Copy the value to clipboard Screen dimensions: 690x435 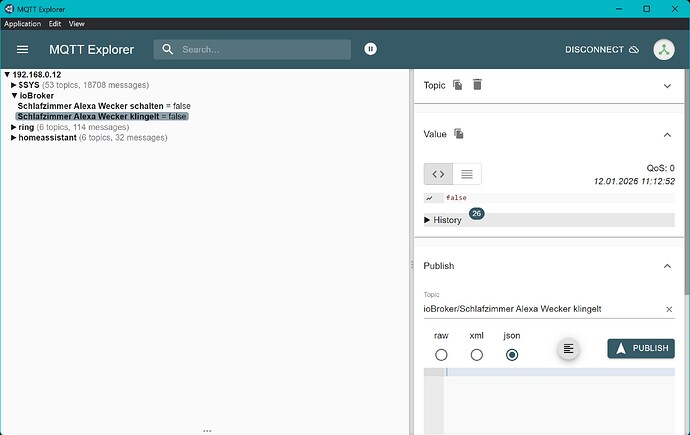click(459, 134)
